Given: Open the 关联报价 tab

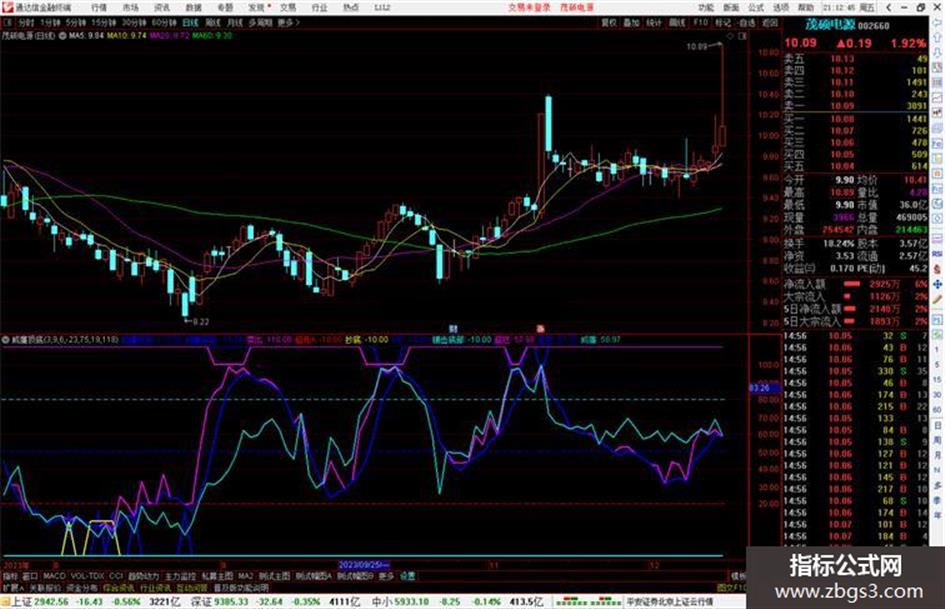Looking at the screenshot, I should pos(46,587).
